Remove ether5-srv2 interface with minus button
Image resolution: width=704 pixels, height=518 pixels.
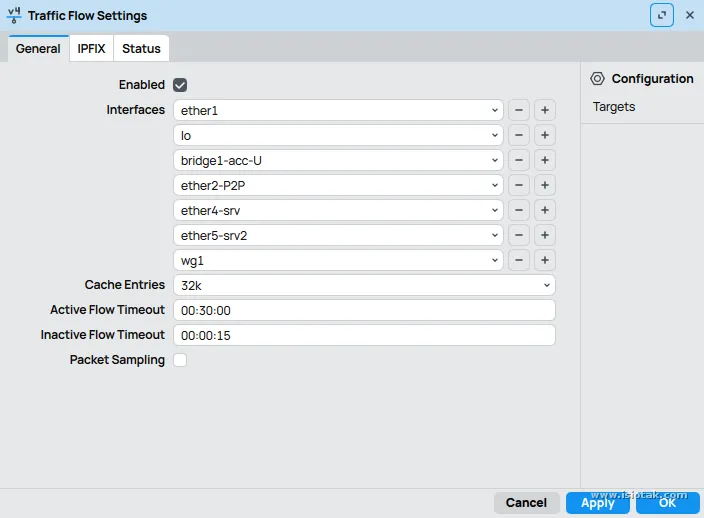click(x=519, y=235)
